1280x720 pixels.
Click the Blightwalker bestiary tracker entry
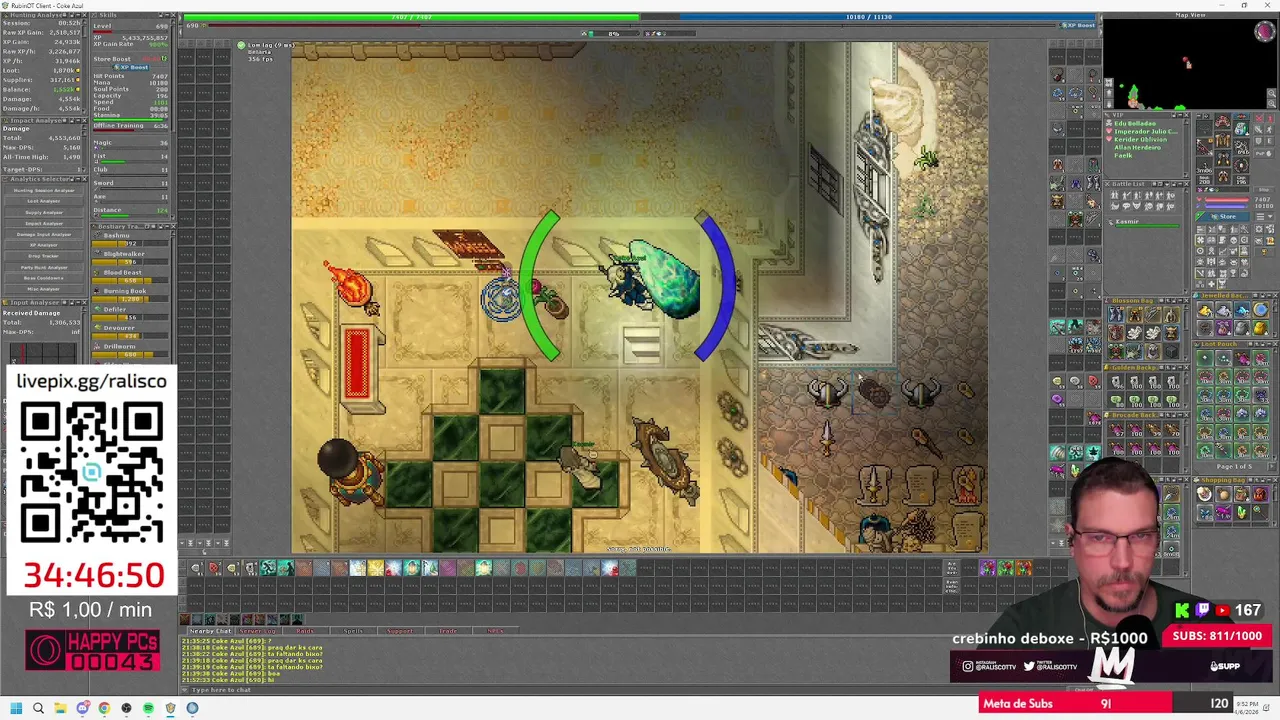pos(130,258)
